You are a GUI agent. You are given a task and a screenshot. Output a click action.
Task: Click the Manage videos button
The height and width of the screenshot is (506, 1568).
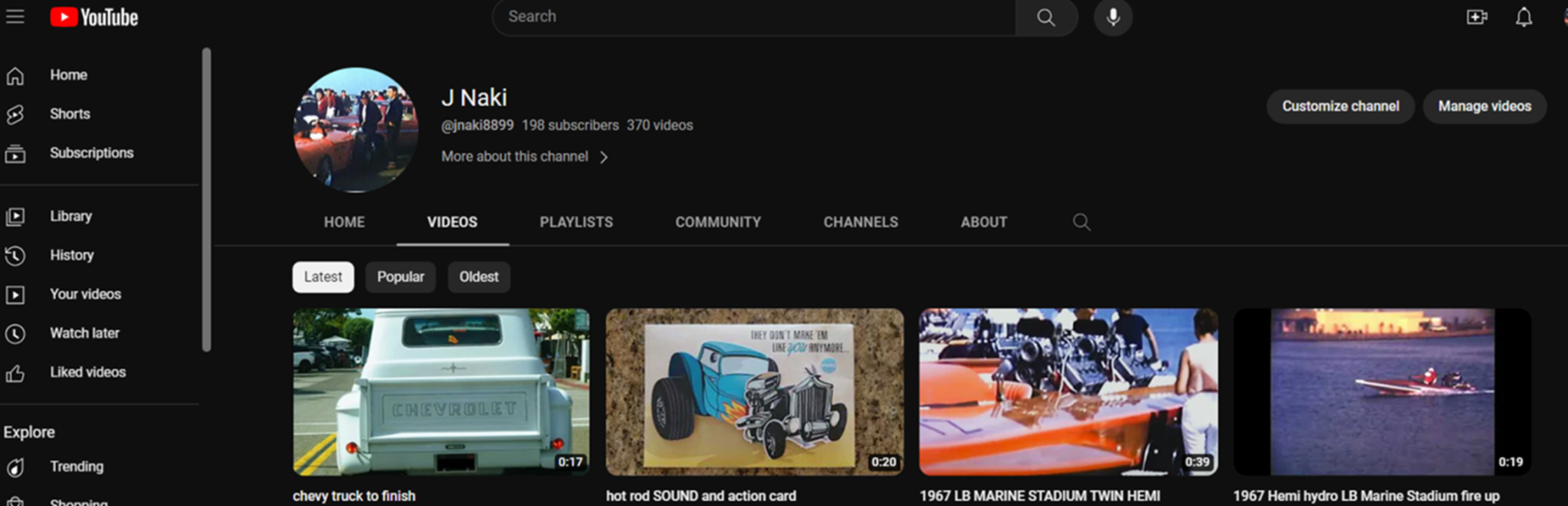(x=1484, y=107)
